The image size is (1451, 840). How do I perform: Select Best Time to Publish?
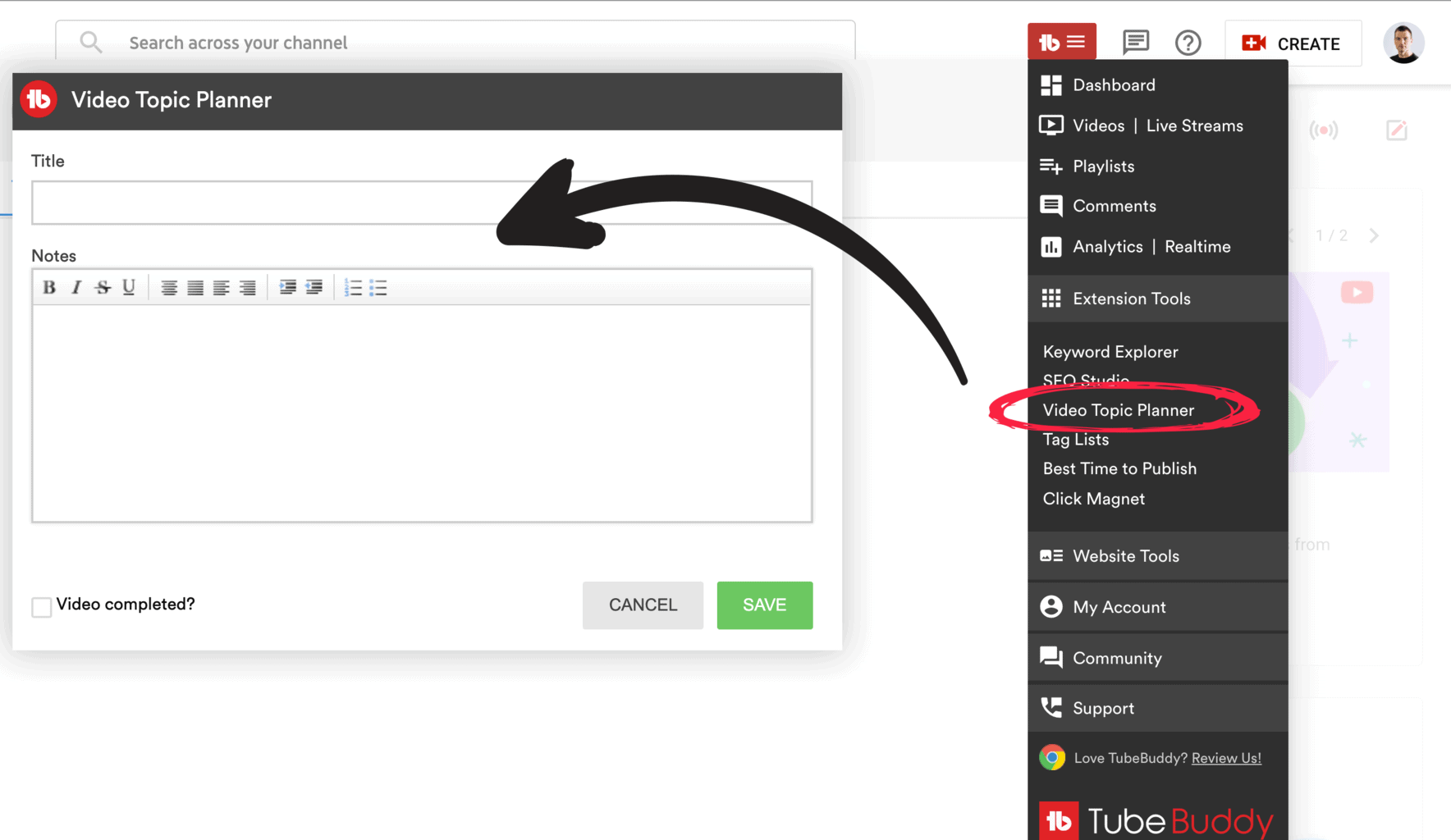1119,468
